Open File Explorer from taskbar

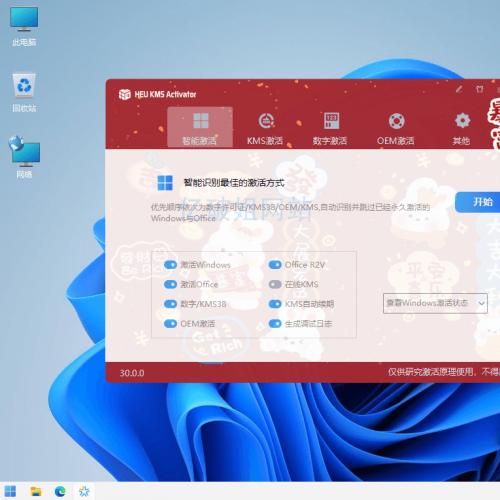tap(36, 491)
